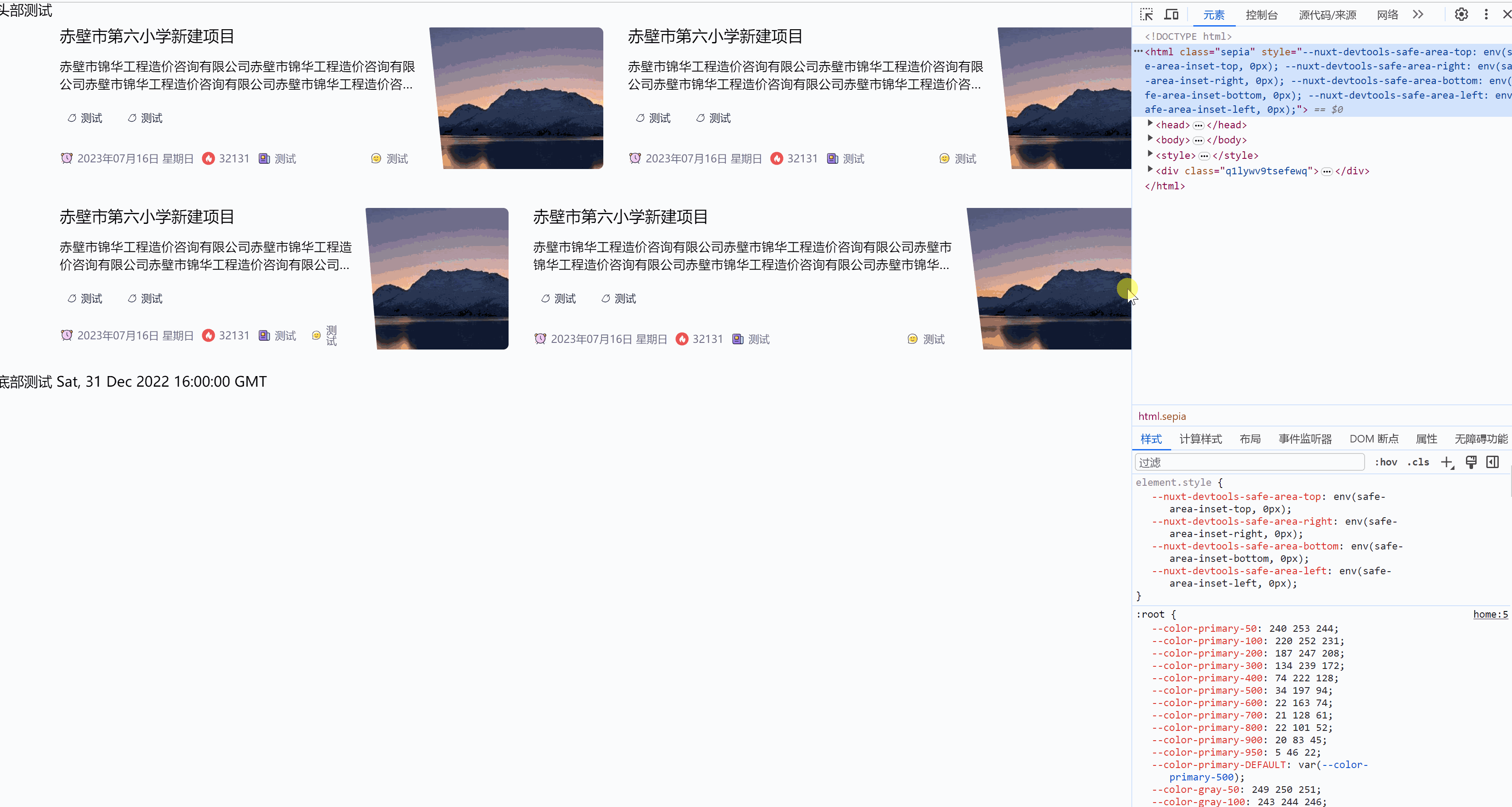The height and width of the screenshot is (807, 1512).
Task: Open the rendering emulation brush icon
Action: (x=1471, y=462)
